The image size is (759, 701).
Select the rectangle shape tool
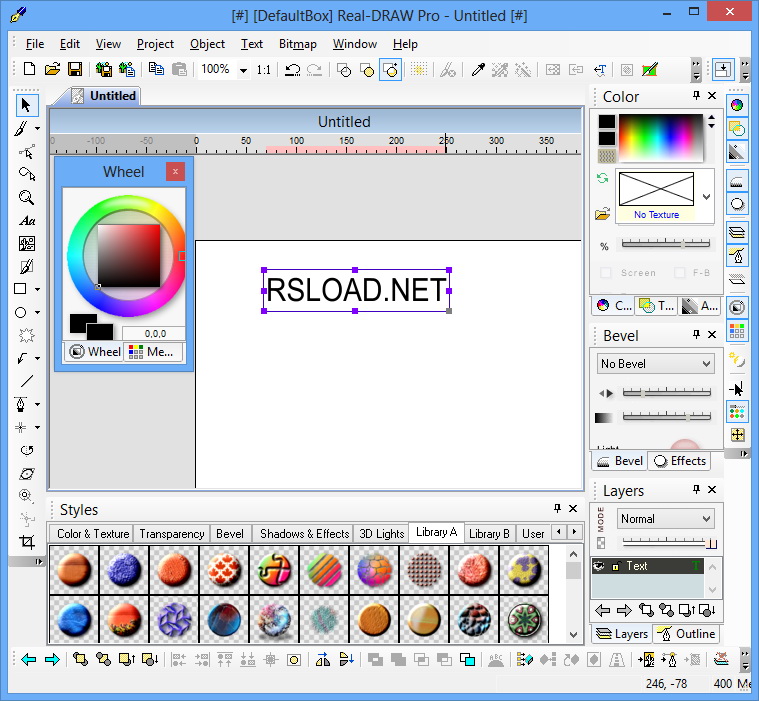(20, 289)
